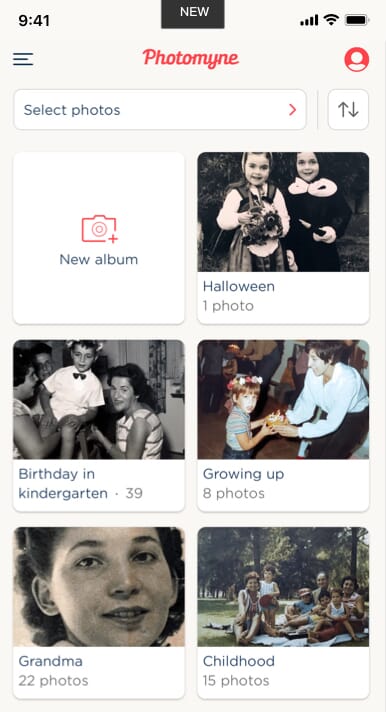Image resolution: width=386 pixels, height=712 pixels.
Task: Open the Birthday in kindergarten album photo
Action: click(99, 399)
